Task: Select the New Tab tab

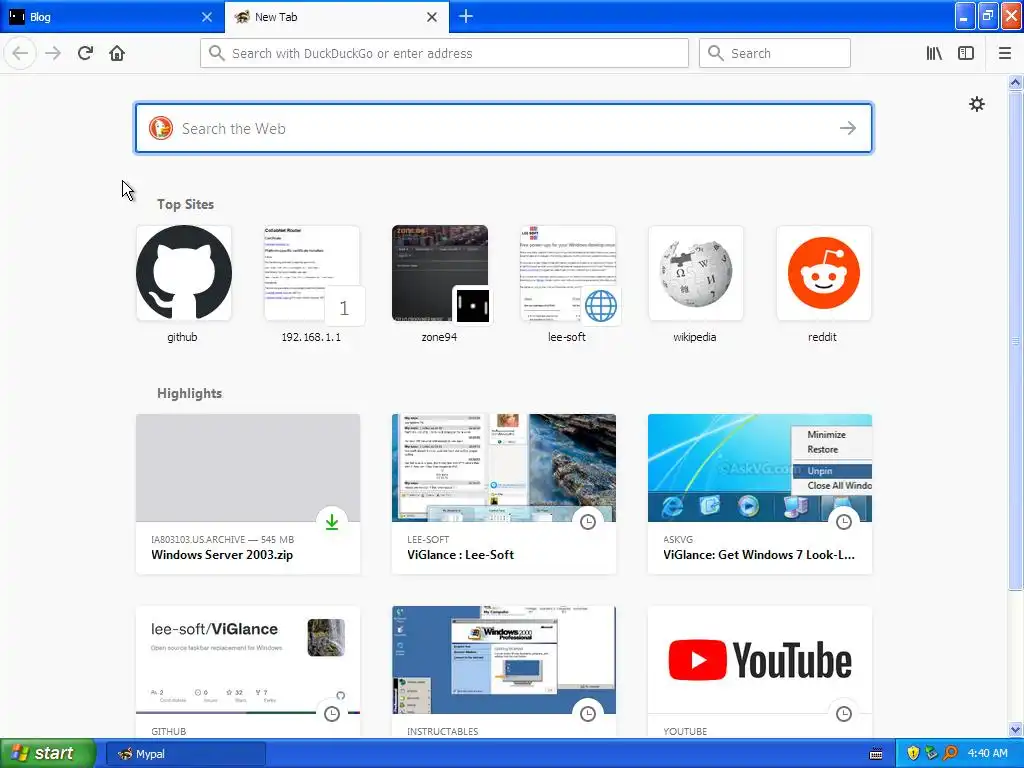Action: (x=337, y=16)
